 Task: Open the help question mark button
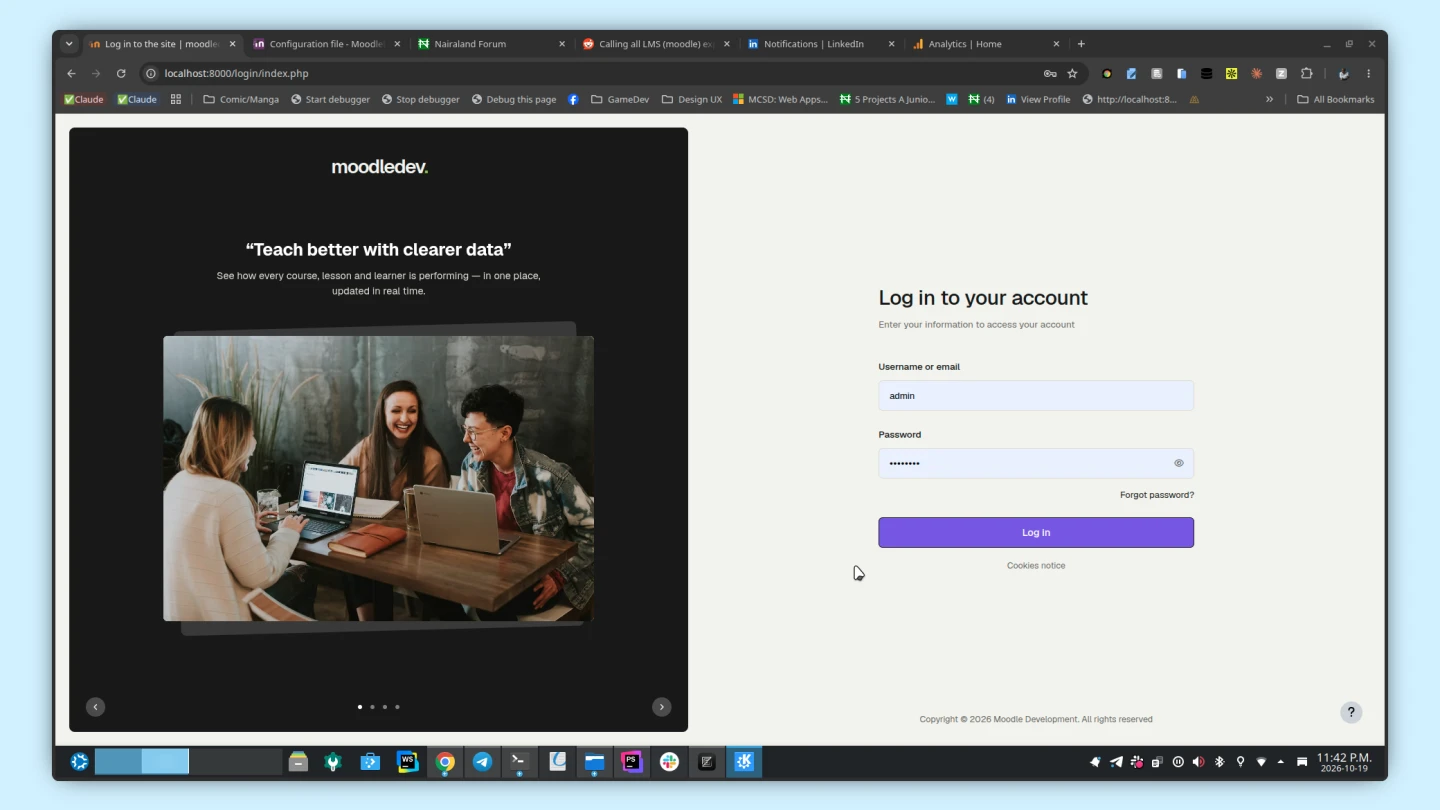[x=1351, y=712]
